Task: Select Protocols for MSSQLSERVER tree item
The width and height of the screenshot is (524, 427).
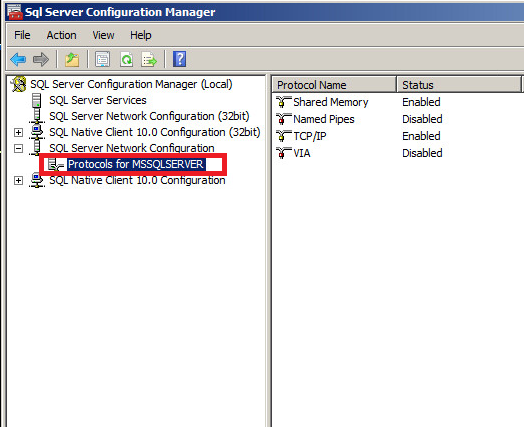Action: pyautogui.click(x=136, y=164)
